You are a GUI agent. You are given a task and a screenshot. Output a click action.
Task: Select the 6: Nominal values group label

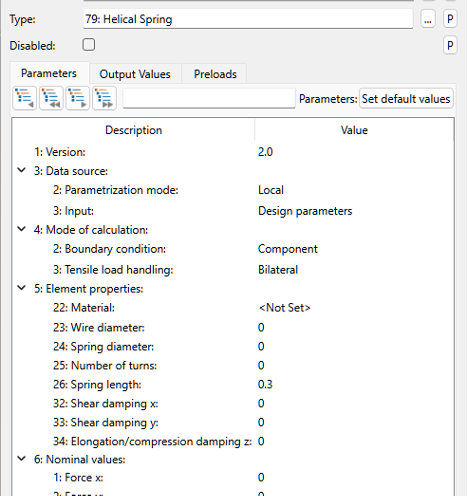(80, 459)
